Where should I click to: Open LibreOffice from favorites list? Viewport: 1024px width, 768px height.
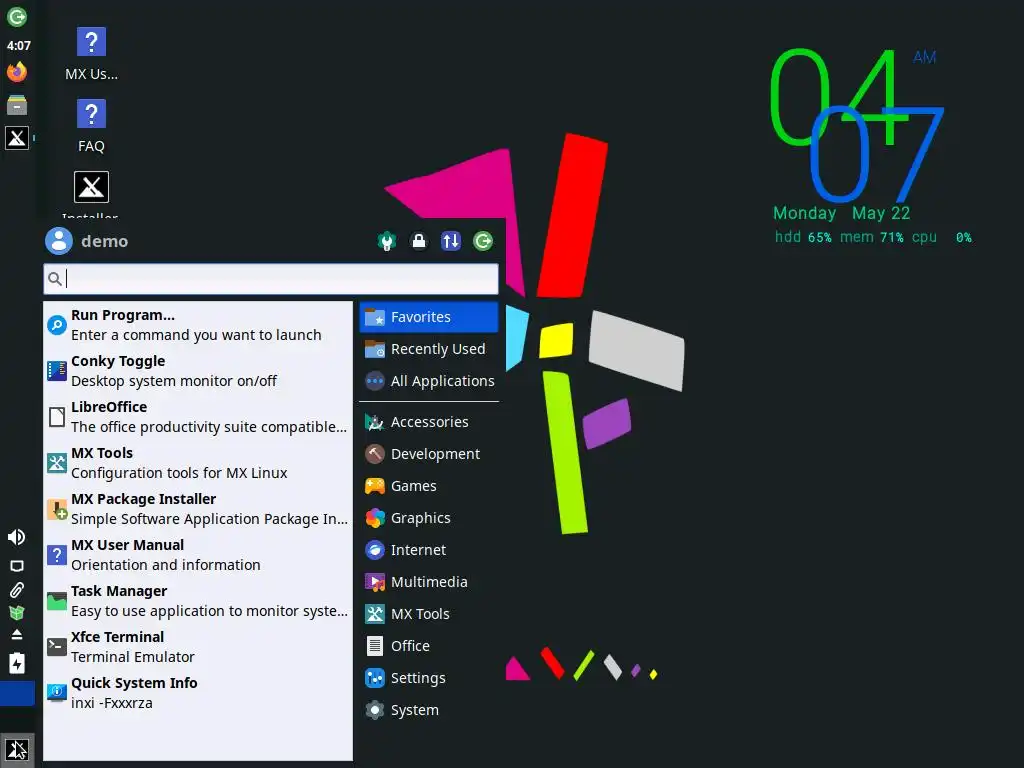[x=198, y=417]
